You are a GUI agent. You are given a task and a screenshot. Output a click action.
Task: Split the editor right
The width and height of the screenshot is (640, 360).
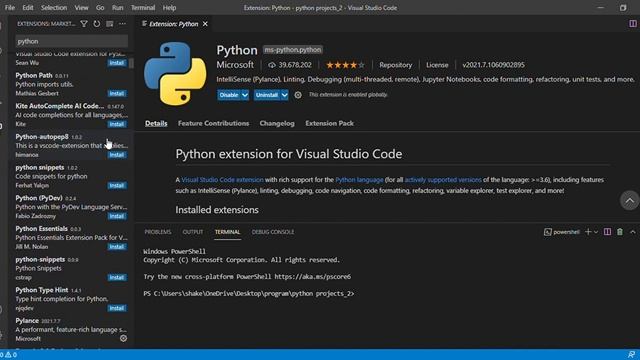coord(632,24)
